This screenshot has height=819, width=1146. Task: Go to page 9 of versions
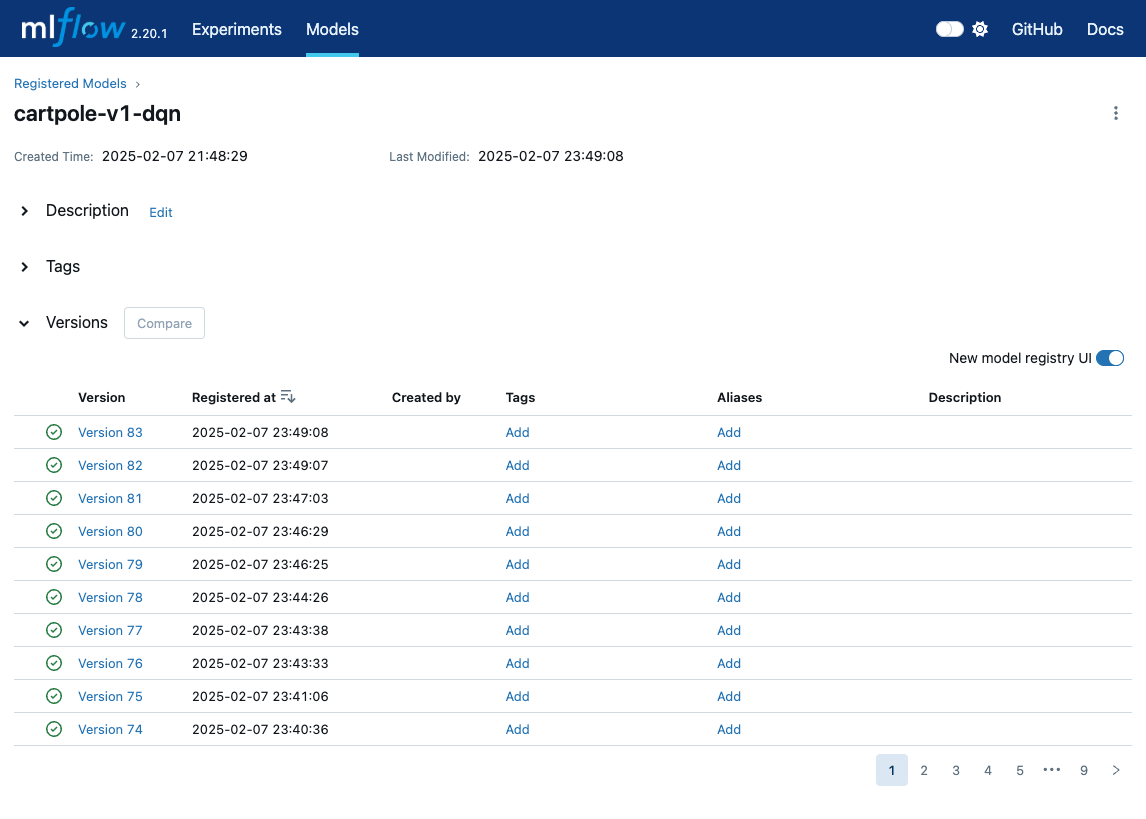(1084, 770)
